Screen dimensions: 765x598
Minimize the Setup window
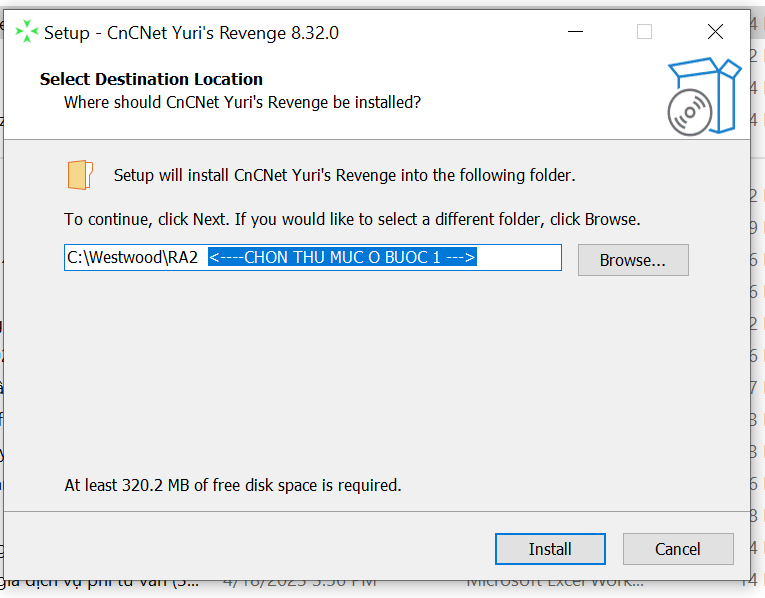pyautogui.click(x=574, y=32)
